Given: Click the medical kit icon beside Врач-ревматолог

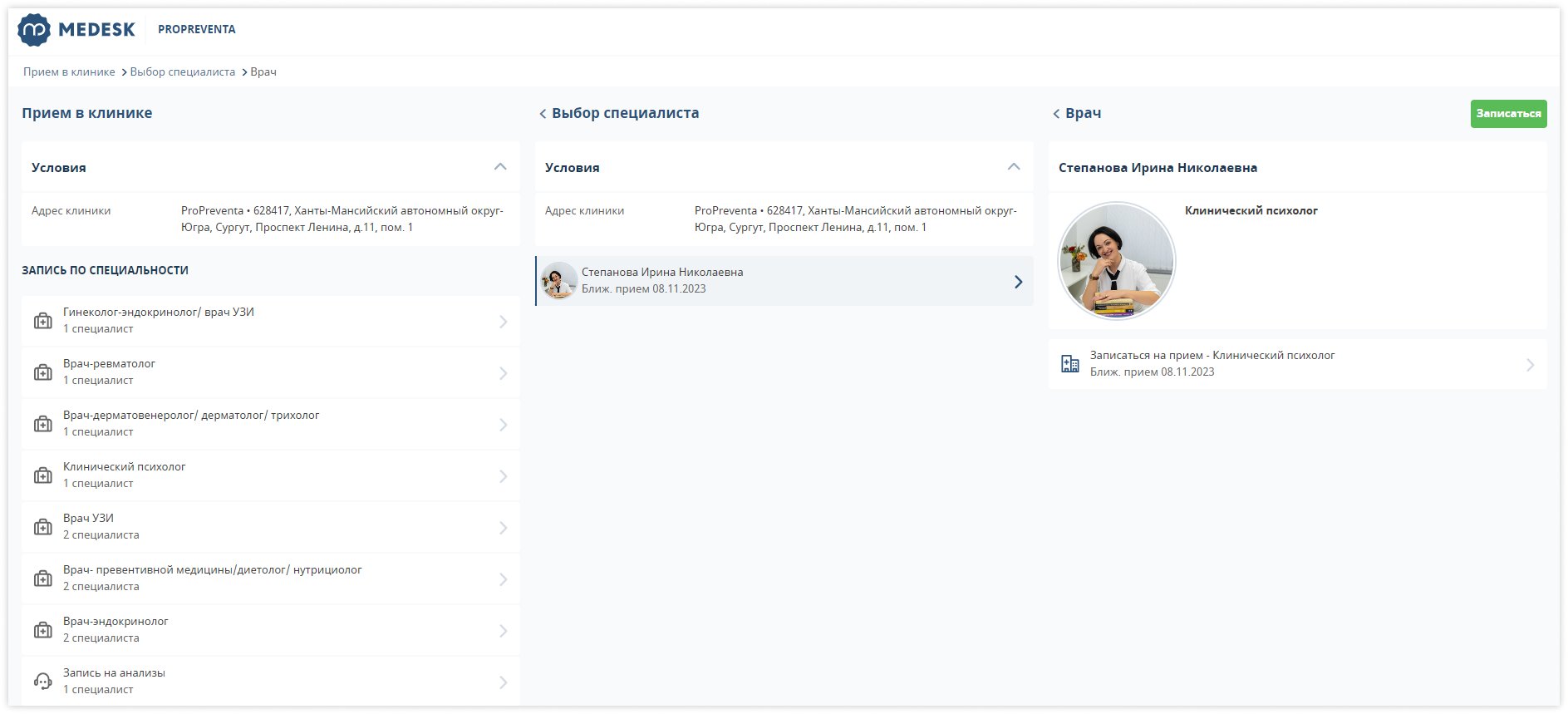Looking at the screenshot, I should coord(42,372).
